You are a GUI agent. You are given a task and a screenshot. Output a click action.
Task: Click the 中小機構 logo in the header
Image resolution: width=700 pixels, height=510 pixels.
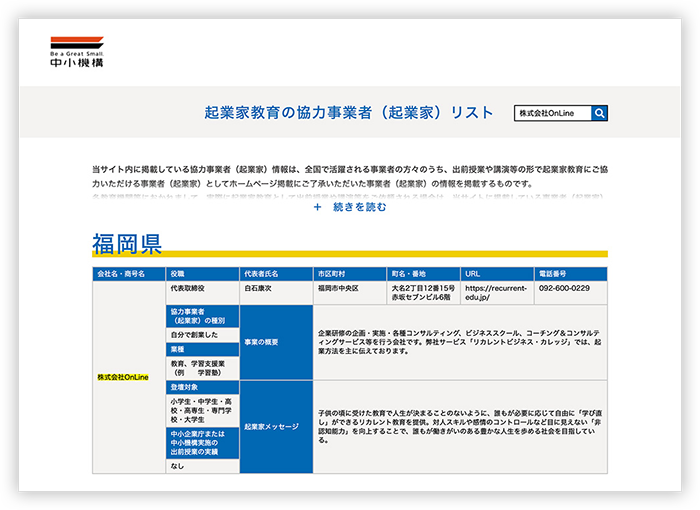pos(77,52)
